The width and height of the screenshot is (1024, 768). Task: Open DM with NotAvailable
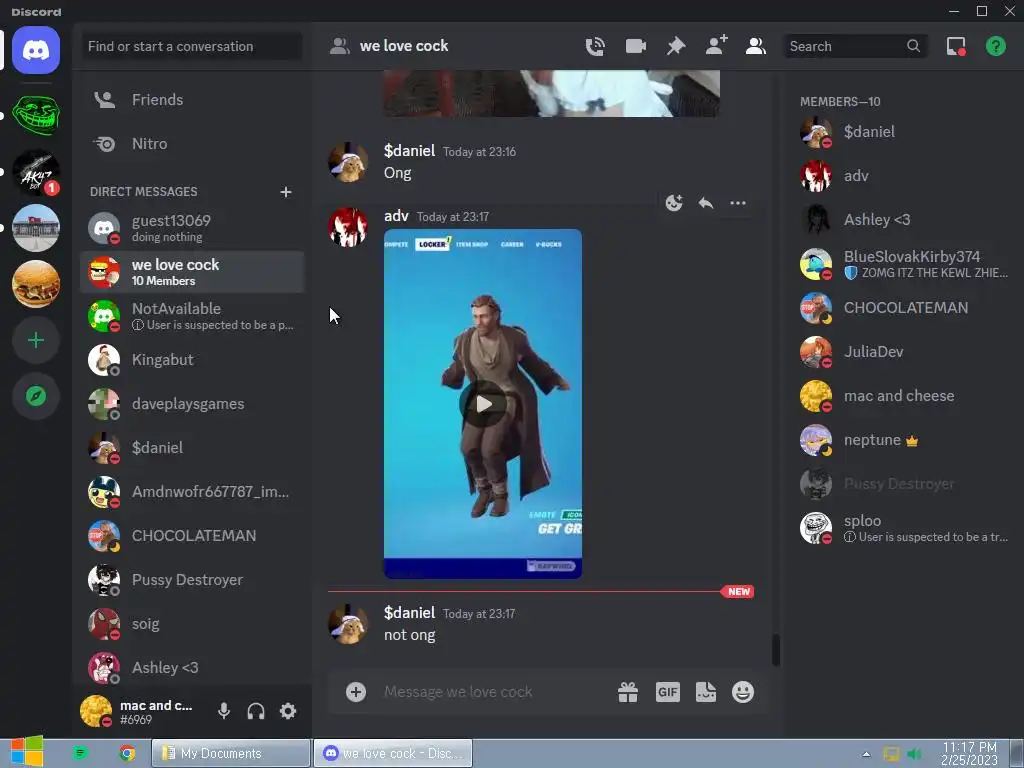(x=192, y=316)
